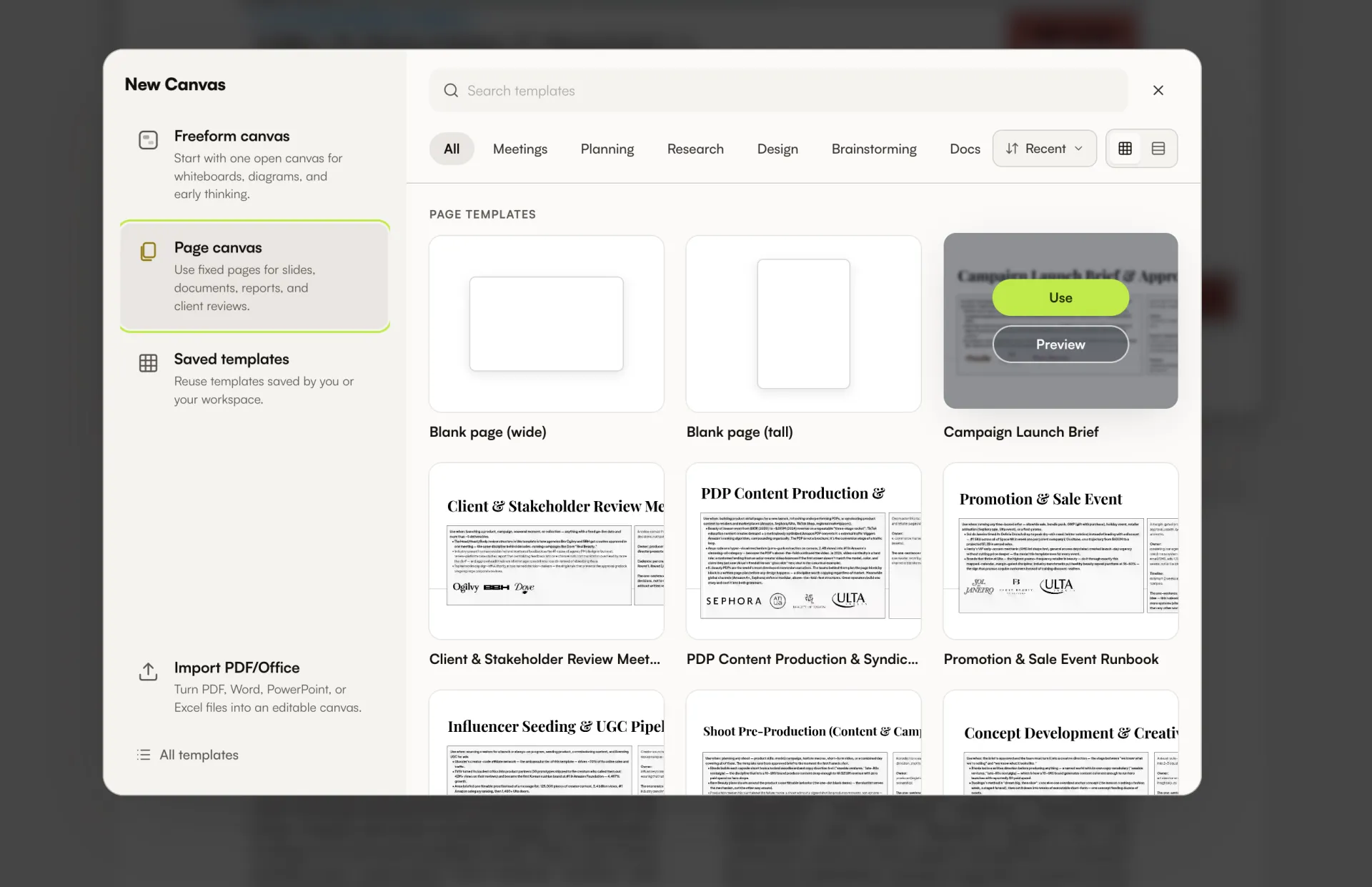Click the Freeform canvas icon
1372x887 pixels.
click(148, 140)
